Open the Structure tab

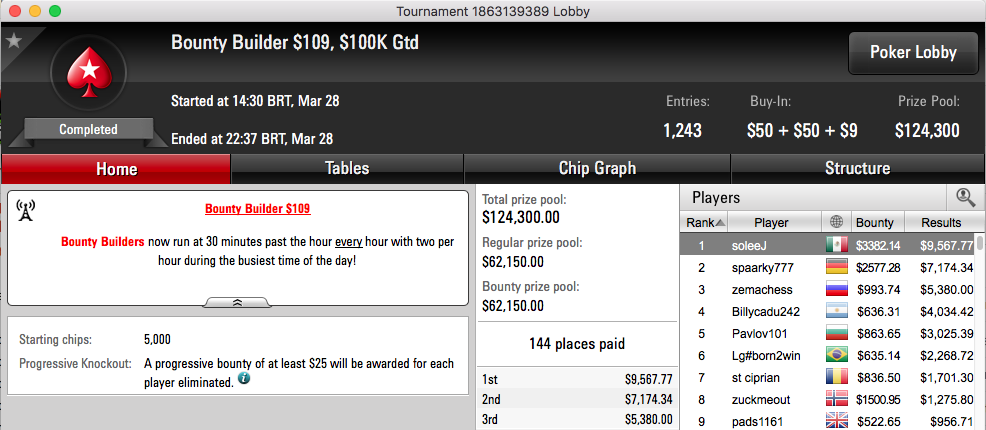[858, 168]
